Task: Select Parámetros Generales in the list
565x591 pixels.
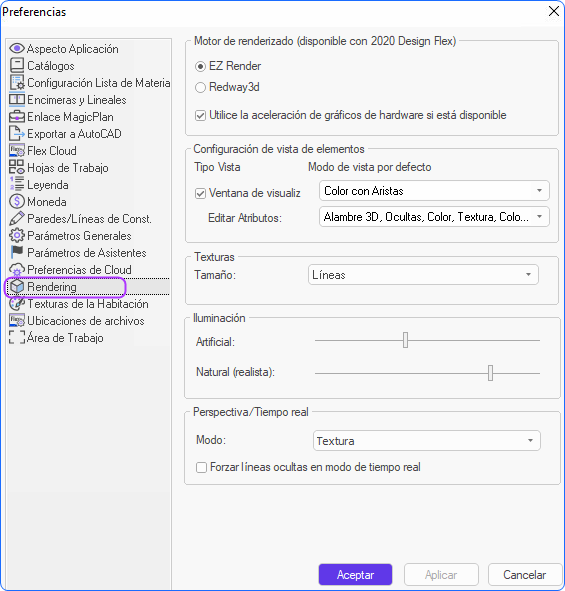Action: [x=80, y=236]
